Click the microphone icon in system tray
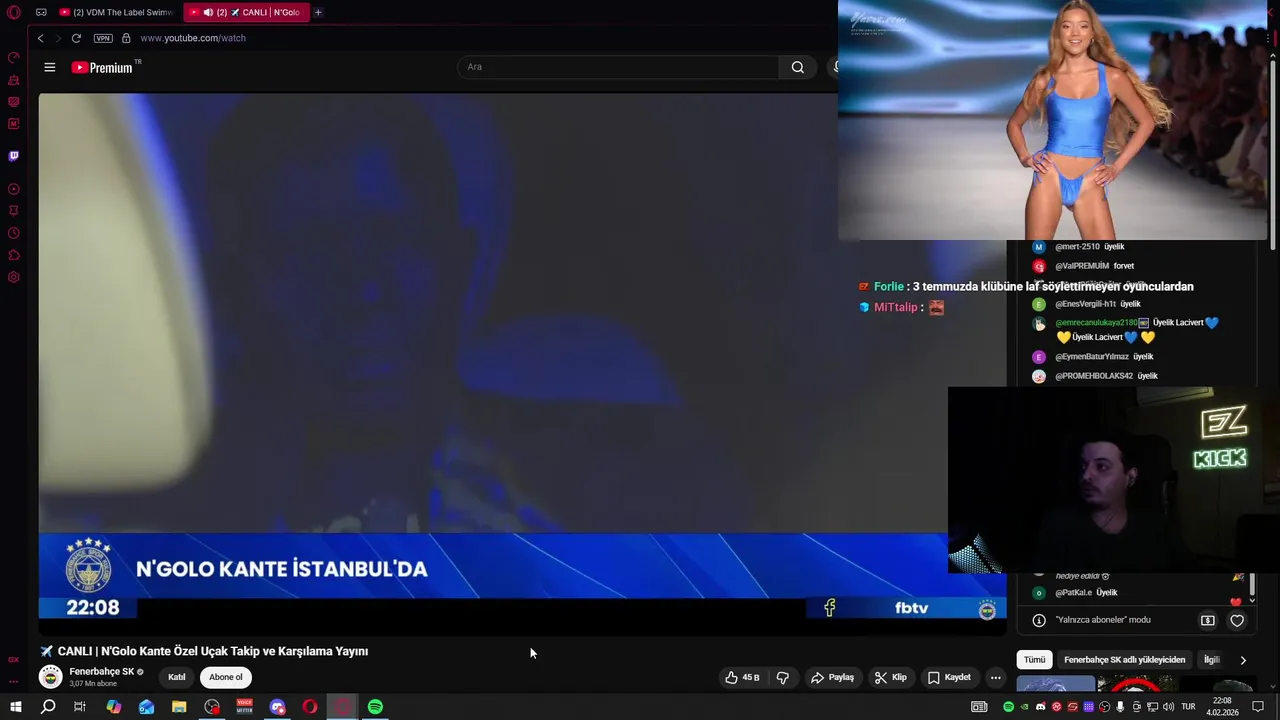Screen dimensions: 1280x720 click(x=1120, y=707)
